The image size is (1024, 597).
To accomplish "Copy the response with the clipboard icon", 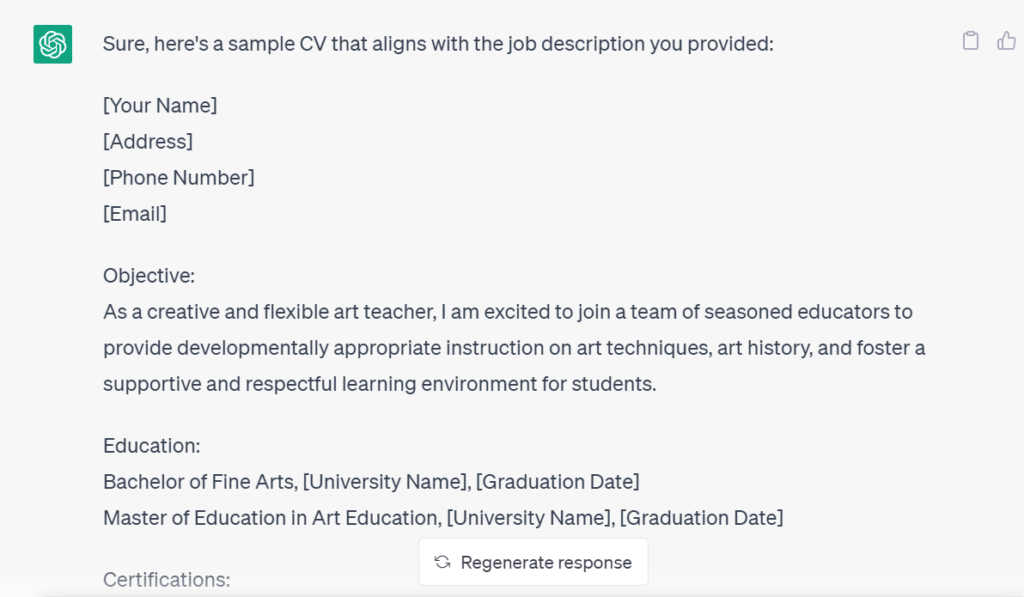I will pos(970,41).
